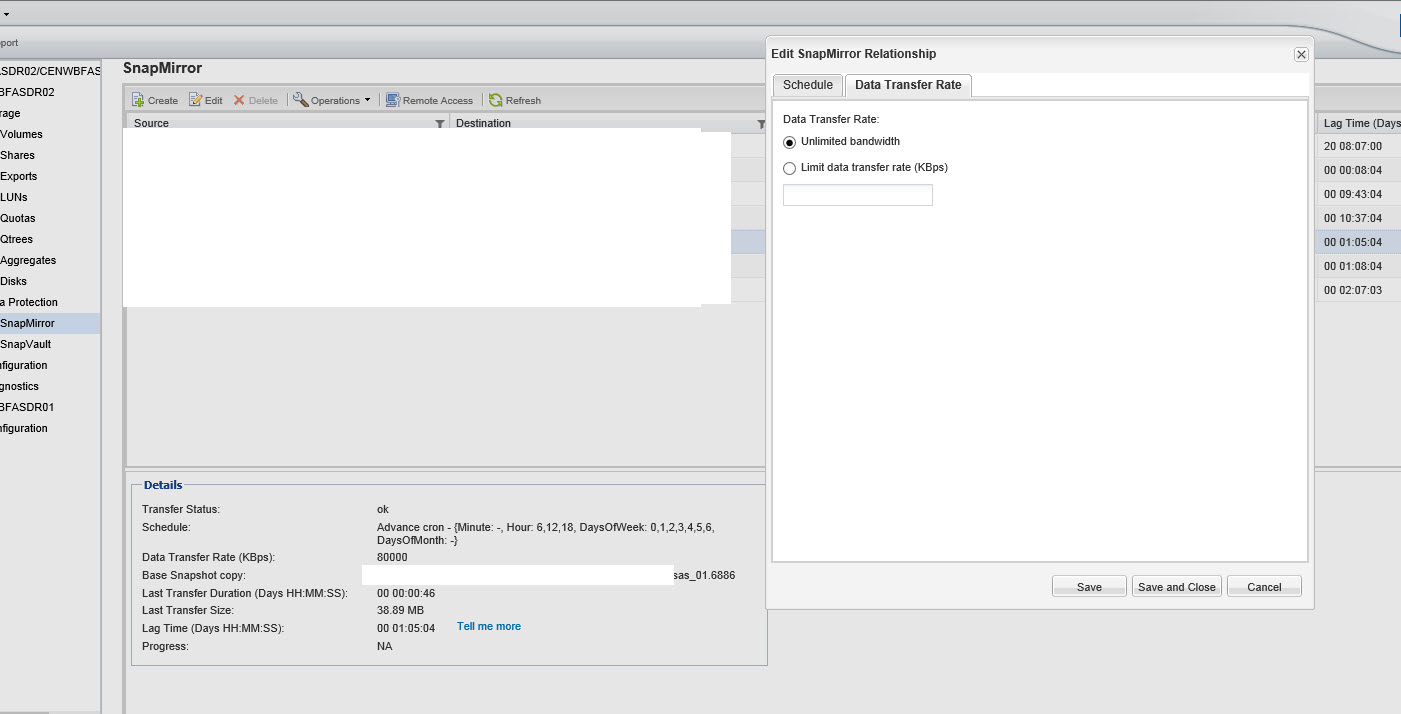The height and width of the screenshot is (714, 1401).
Task: Click the green Refresh icon
Action: click(x=495, y=100)
